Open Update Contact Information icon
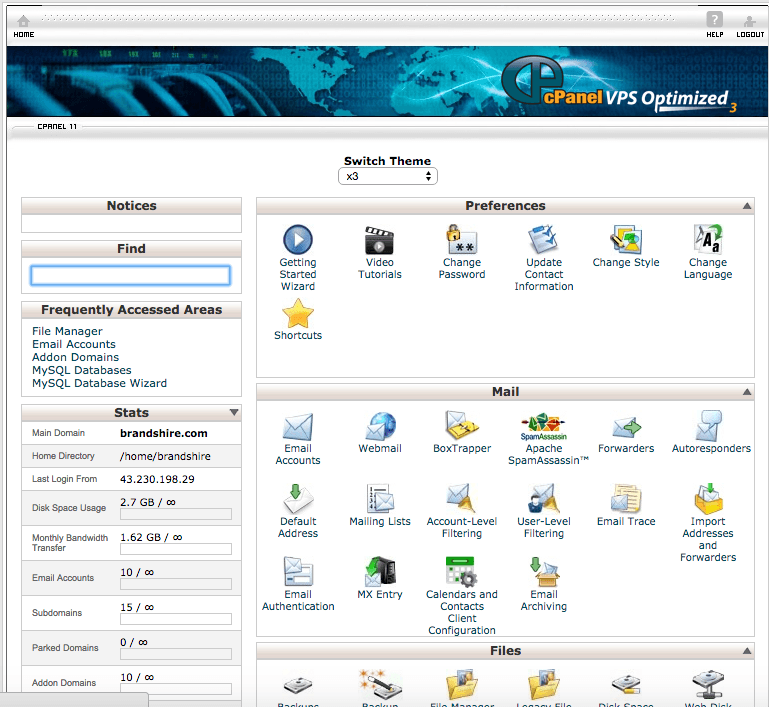The image size is (769, 707). click(543, 239)
